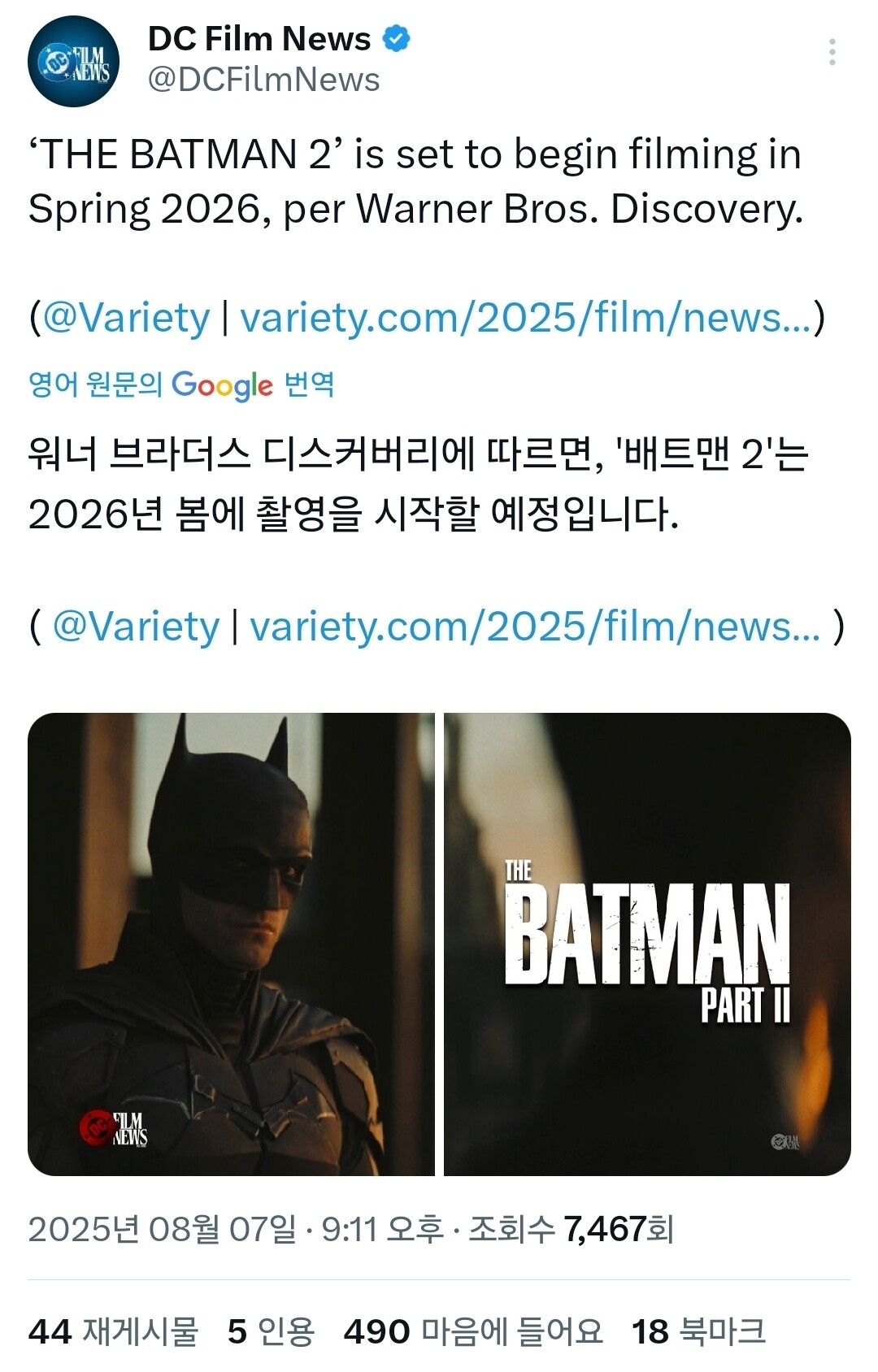Click the blue verified badge
The height and width of the screenshot is (1372, 878).
396,38
